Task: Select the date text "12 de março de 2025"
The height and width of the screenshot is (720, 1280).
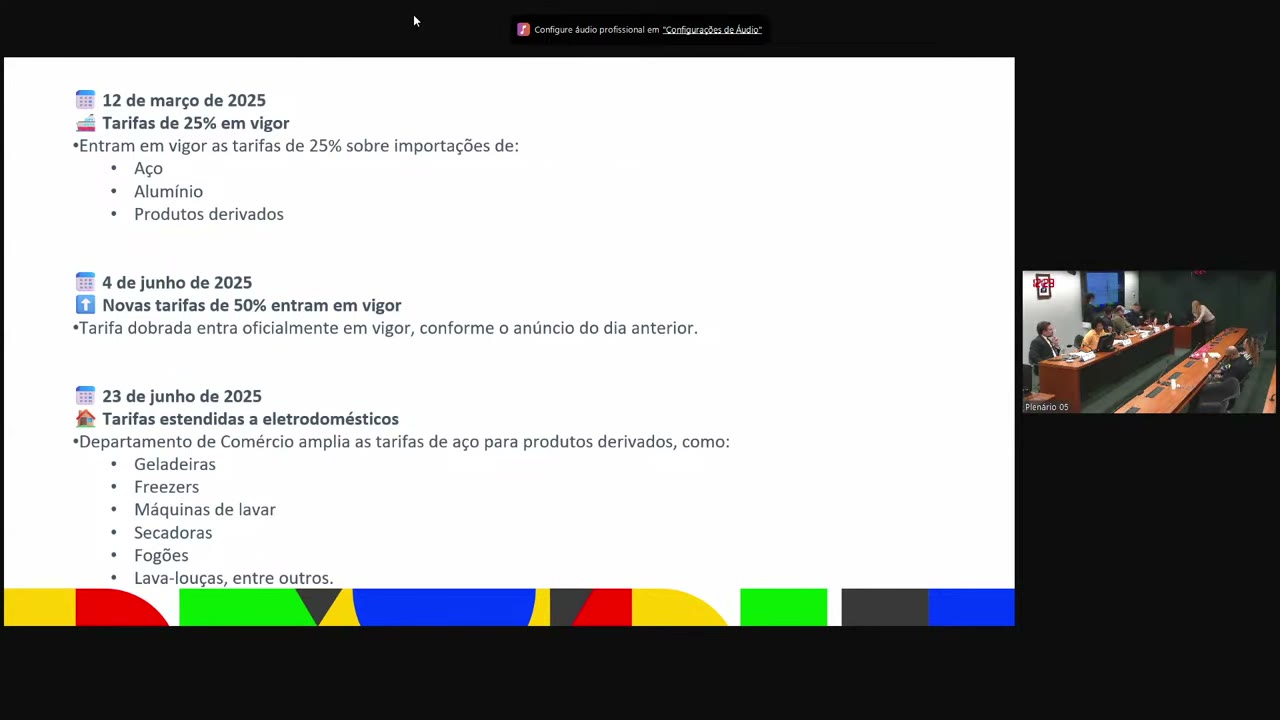Action: pos(184,100)
